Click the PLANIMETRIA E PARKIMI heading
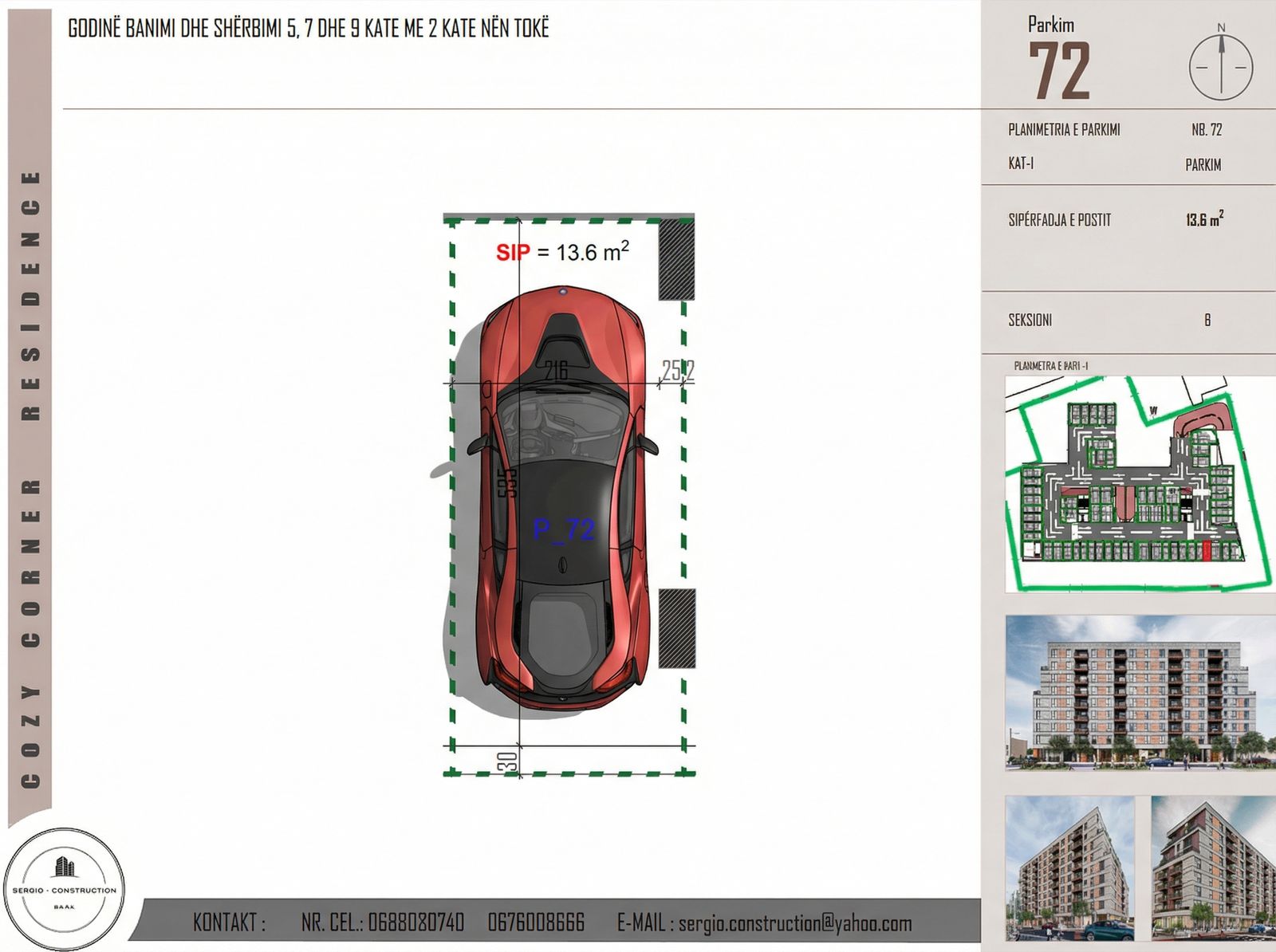1276x952 pixels. tap(1064, 130)
